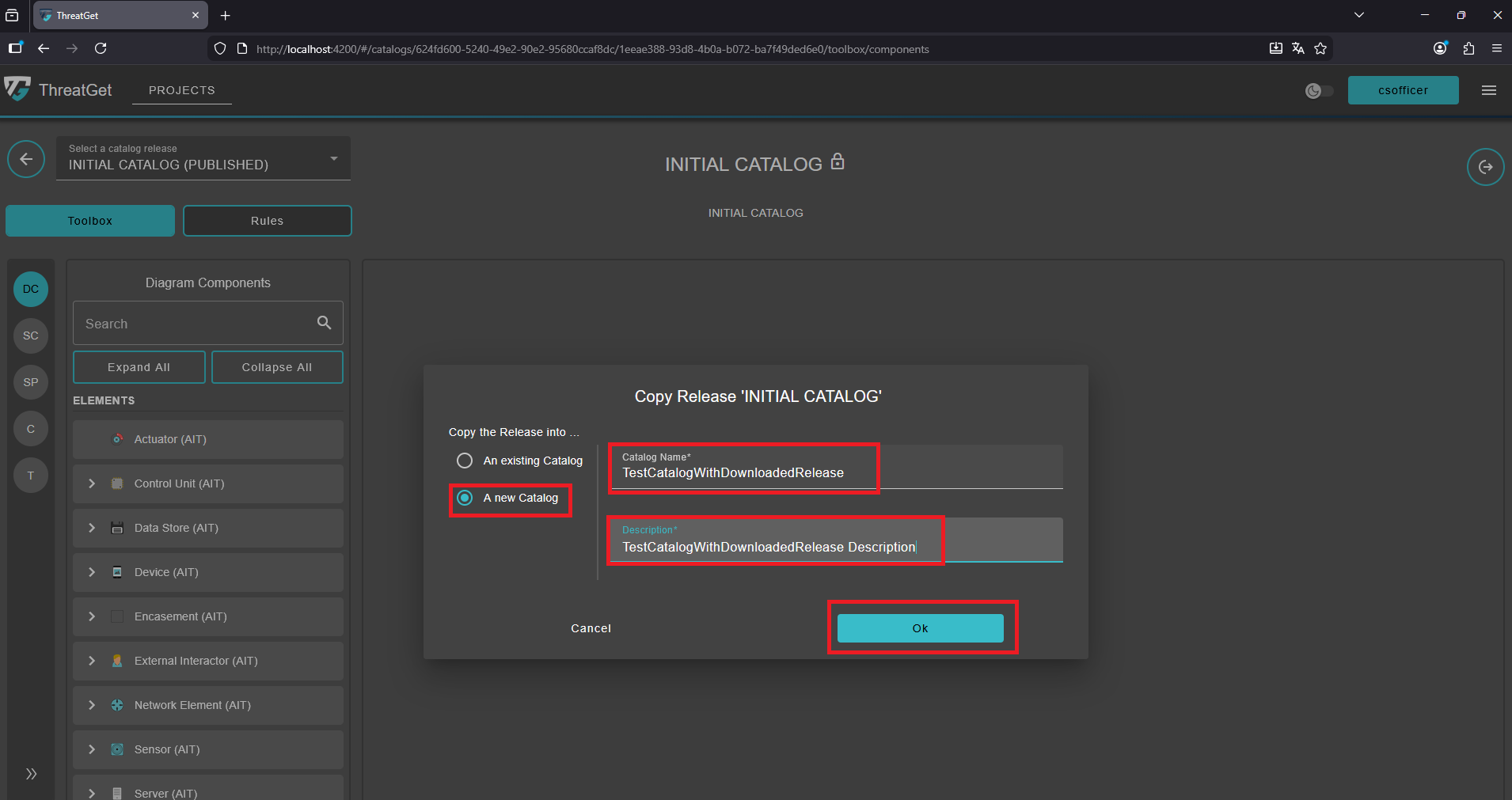The height and width of the screenshot is (800, 1512).
Task: Click the exit icon at top right
Action: pyautogui.click(x=1485, y=167)
